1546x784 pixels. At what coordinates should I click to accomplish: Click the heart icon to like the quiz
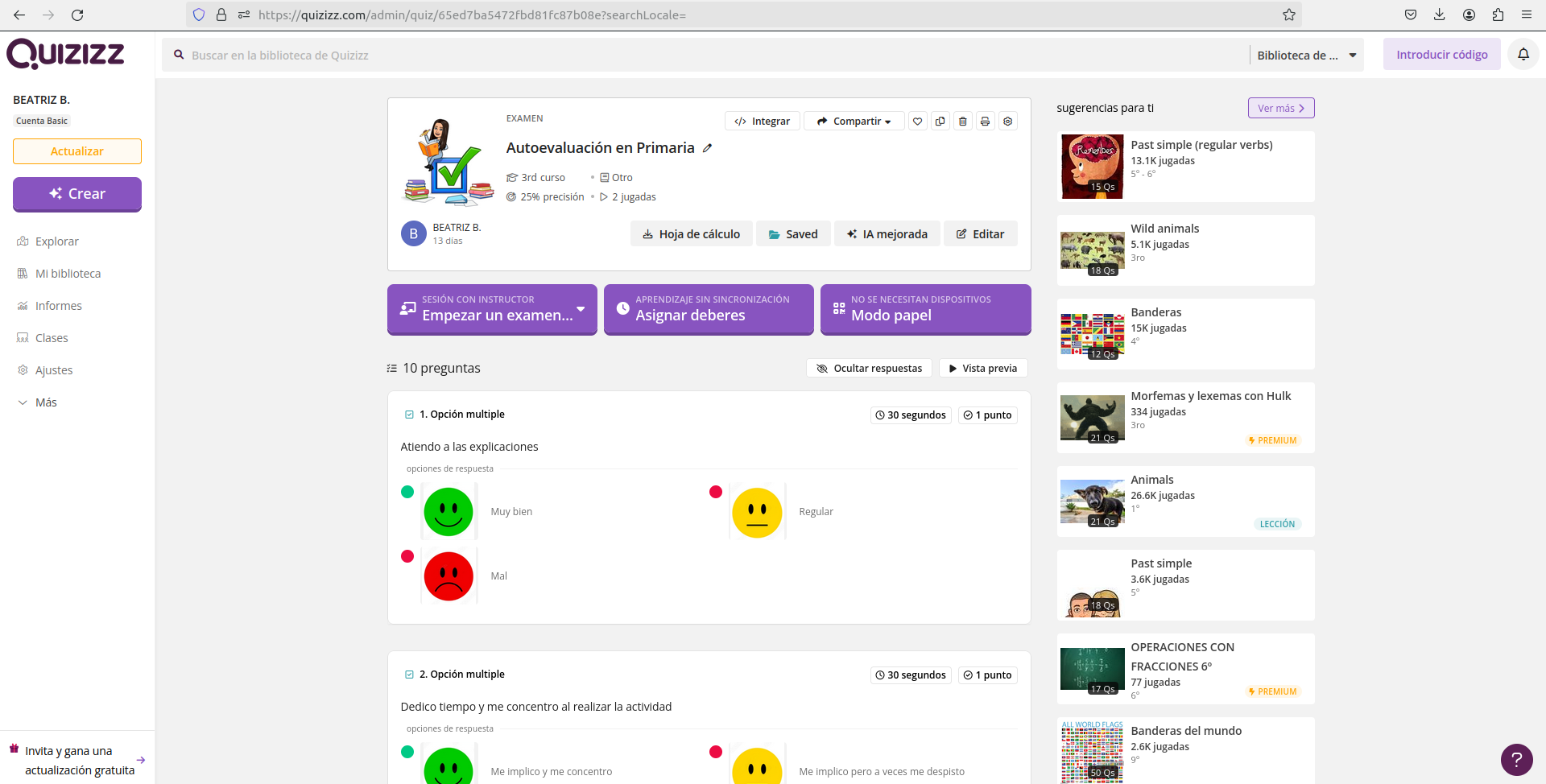(917, 122)
